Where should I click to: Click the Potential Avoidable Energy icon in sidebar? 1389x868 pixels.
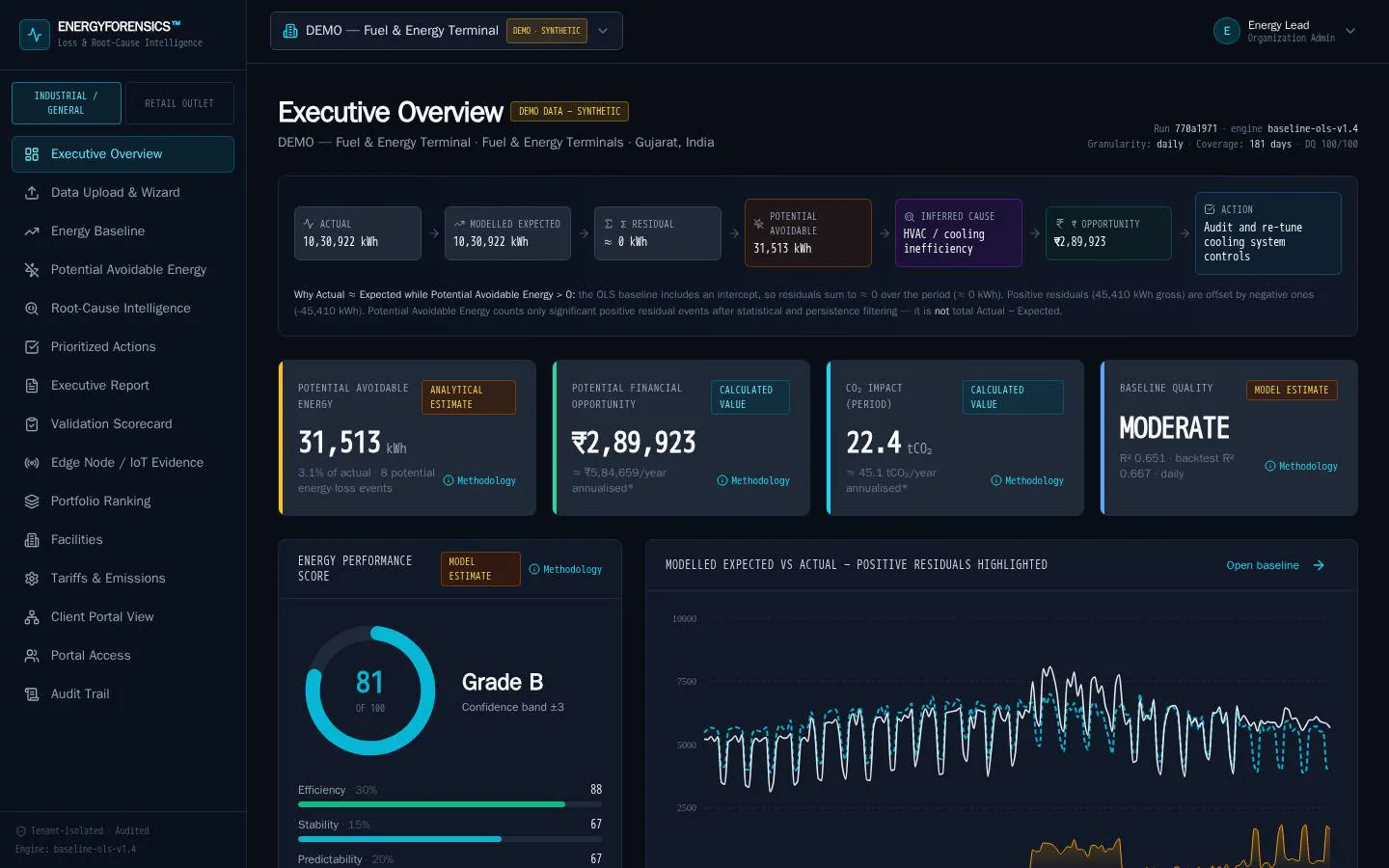pos(32,270)
